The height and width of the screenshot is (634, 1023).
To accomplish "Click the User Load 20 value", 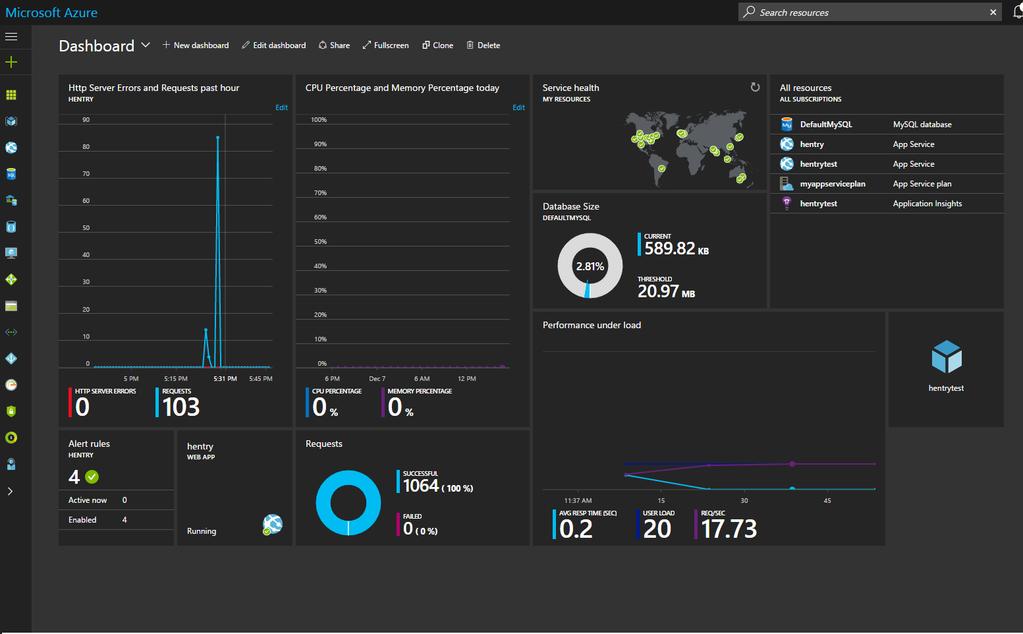I will (x=657, y=528).
